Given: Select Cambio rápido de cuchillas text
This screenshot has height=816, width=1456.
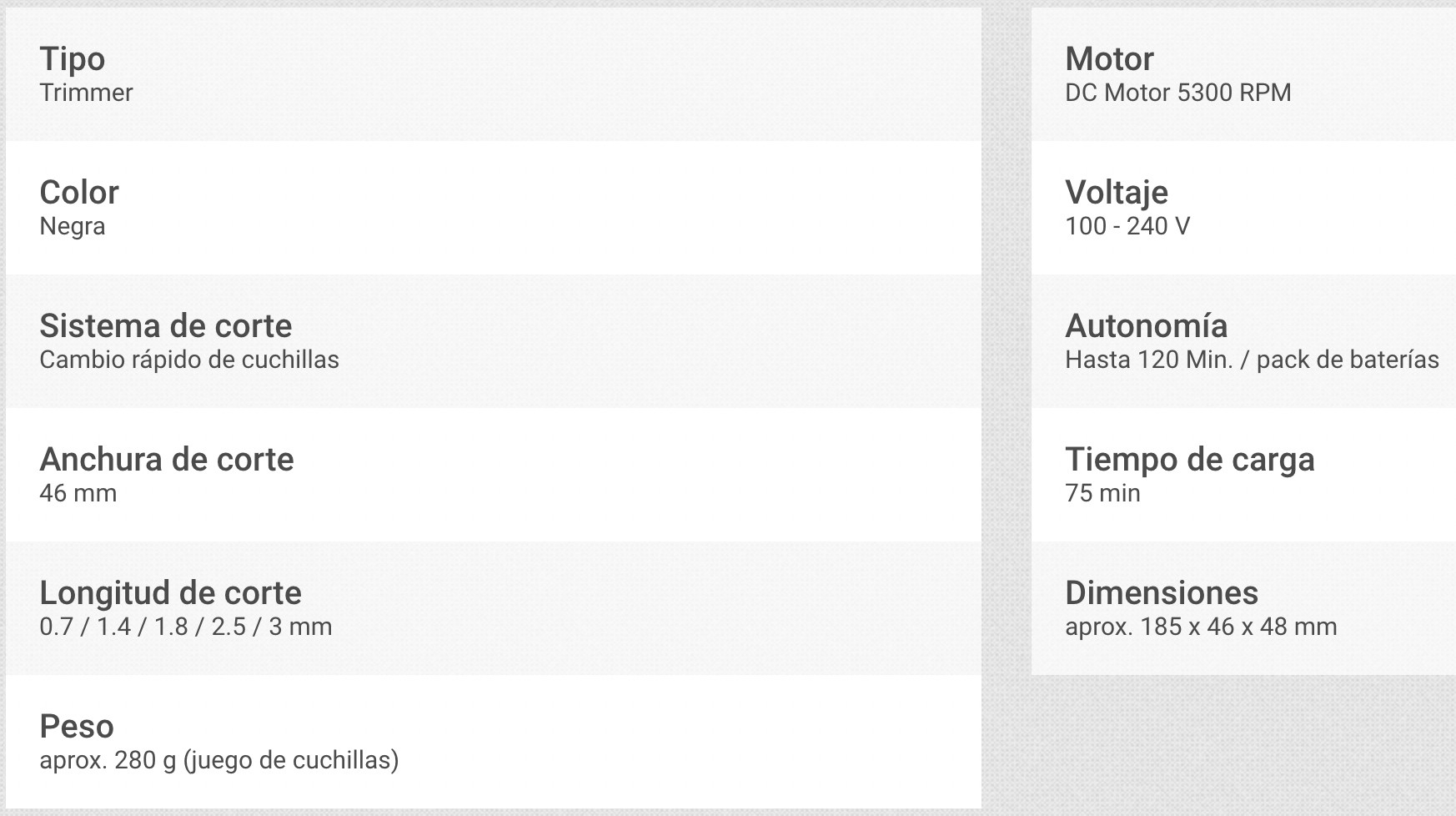Looking at the screenshot, I should [189, 360].
